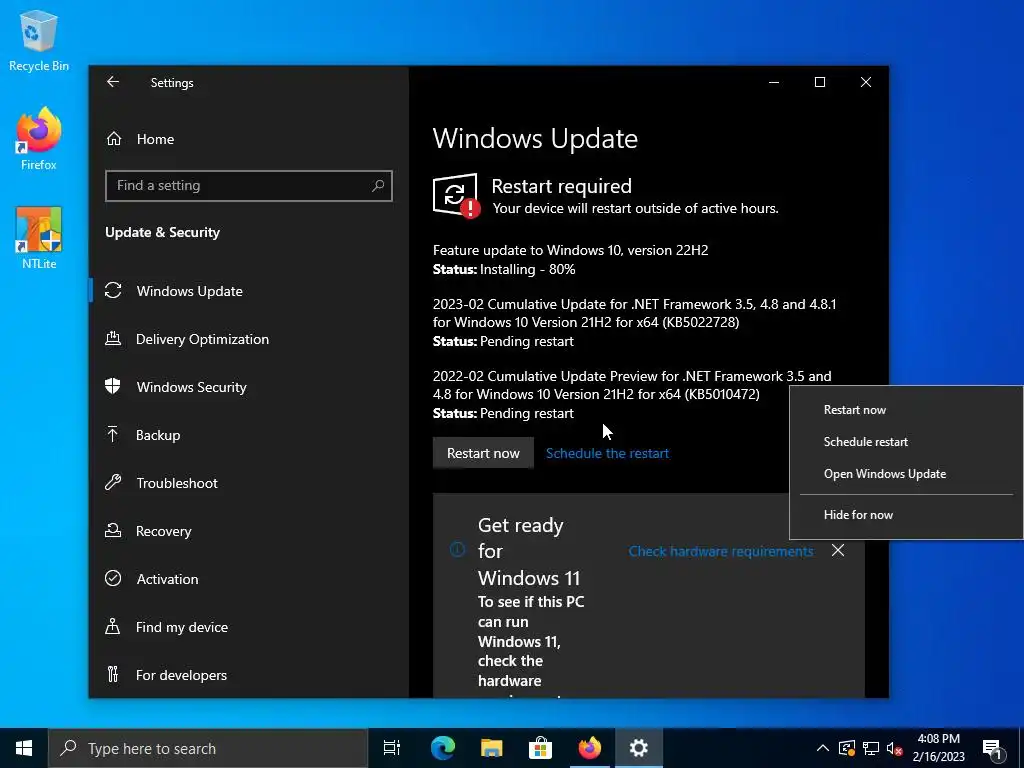Click the 'Installing - 80%' status text

[x=528, y=269]
